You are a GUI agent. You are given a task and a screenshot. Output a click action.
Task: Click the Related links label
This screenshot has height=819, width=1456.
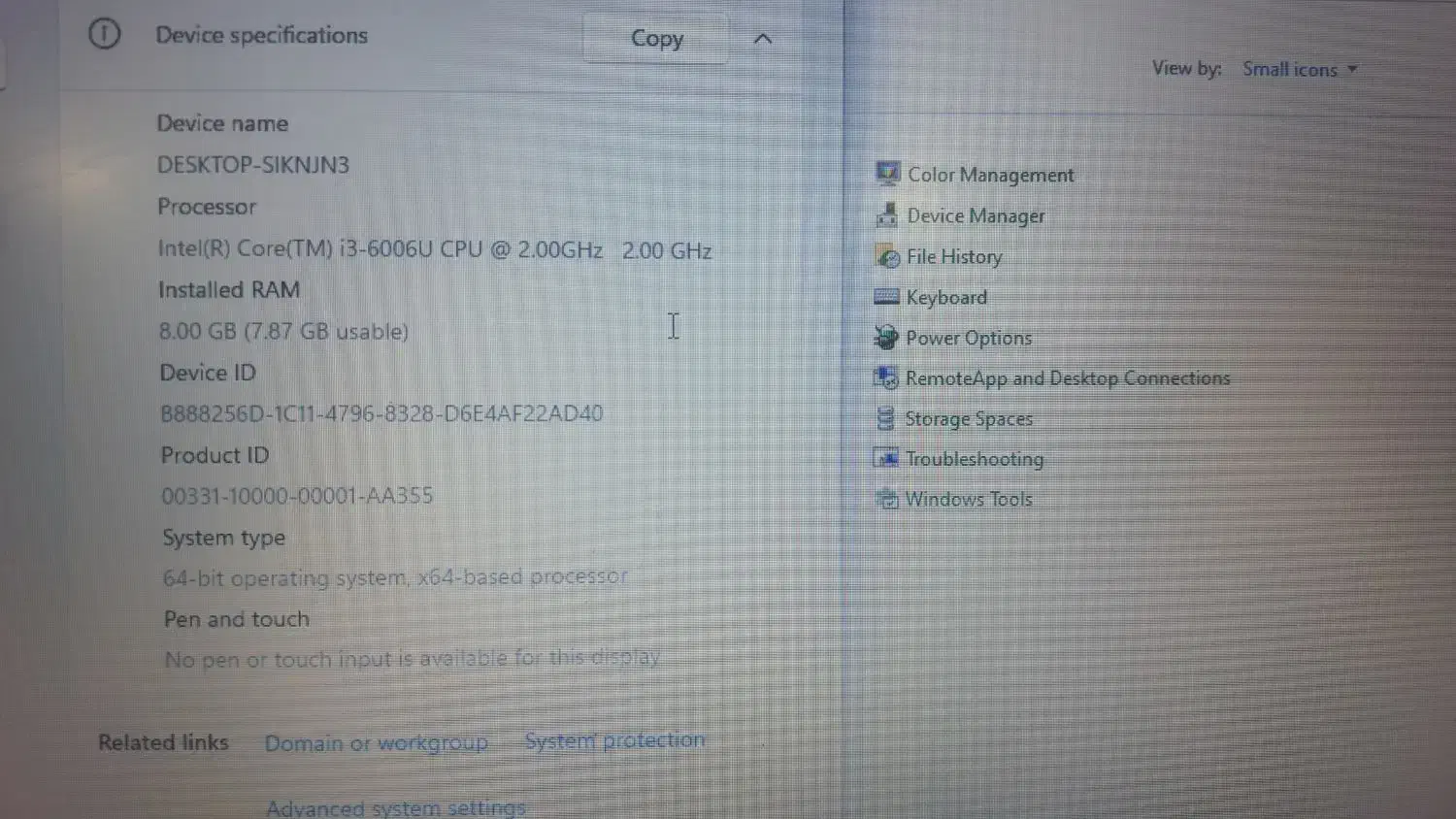tap(163, 742)
